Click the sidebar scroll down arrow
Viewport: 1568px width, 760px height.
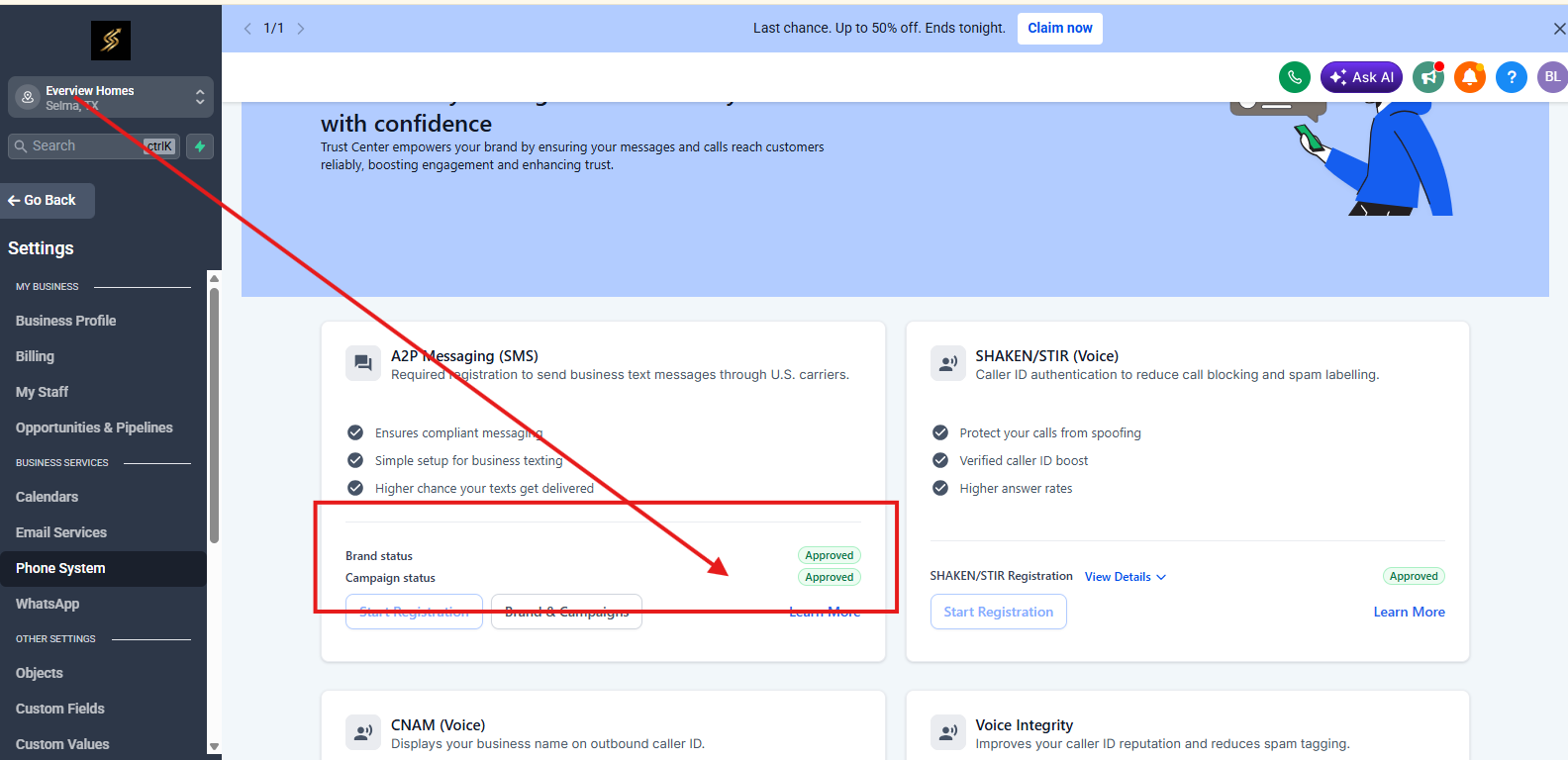click(x=214, y=747)
